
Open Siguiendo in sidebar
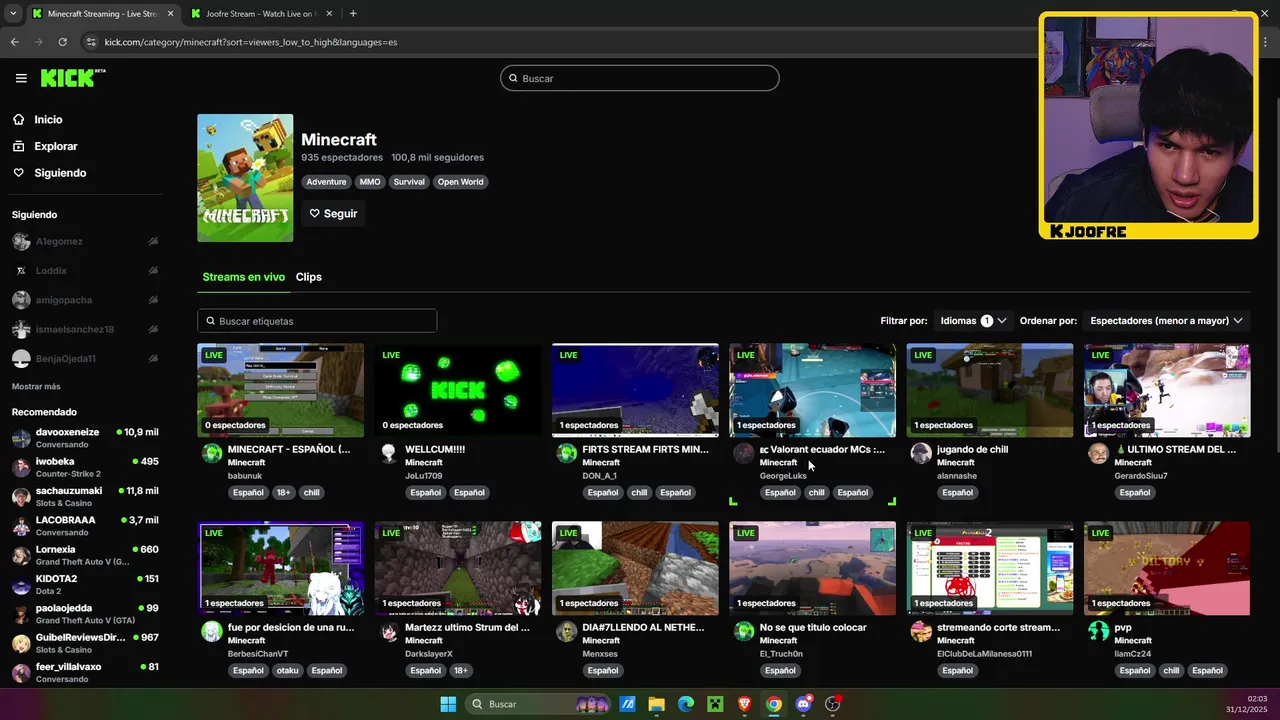click(x=60, y=173)
